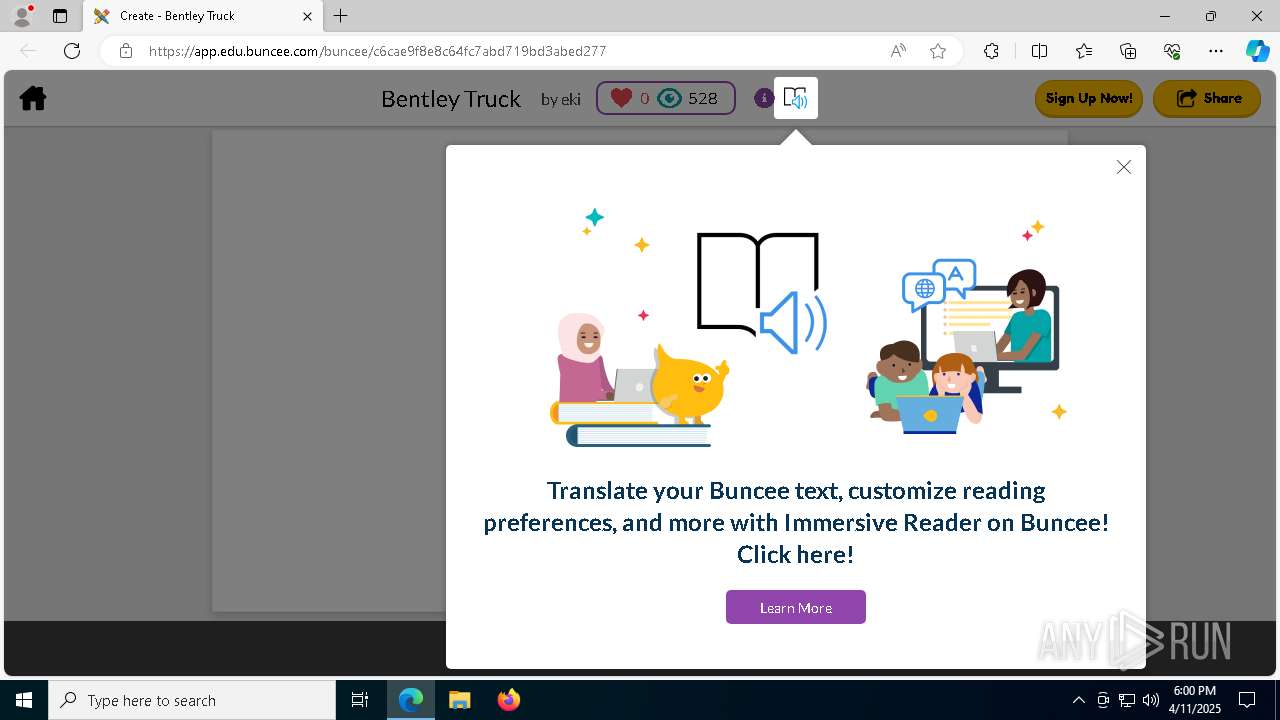Open a new browser tab
This screenshot has height=720, width=1280.
click(341, 16)
